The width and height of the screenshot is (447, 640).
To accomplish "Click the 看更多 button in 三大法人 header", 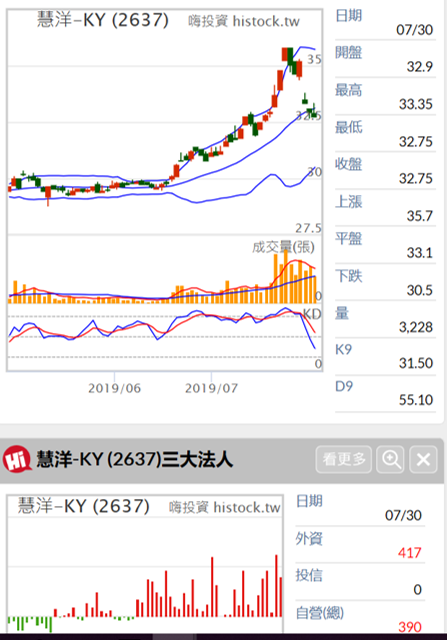I will 343,459.
